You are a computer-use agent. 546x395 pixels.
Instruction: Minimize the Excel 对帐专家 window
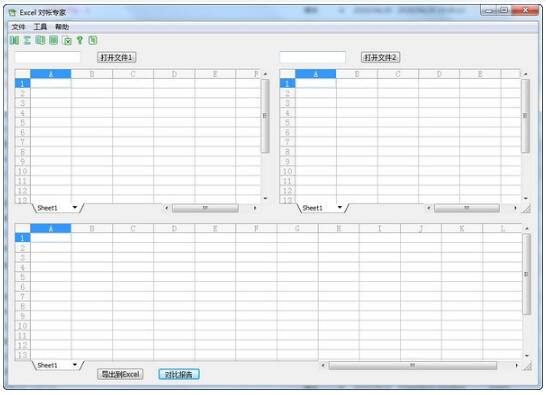490,10
